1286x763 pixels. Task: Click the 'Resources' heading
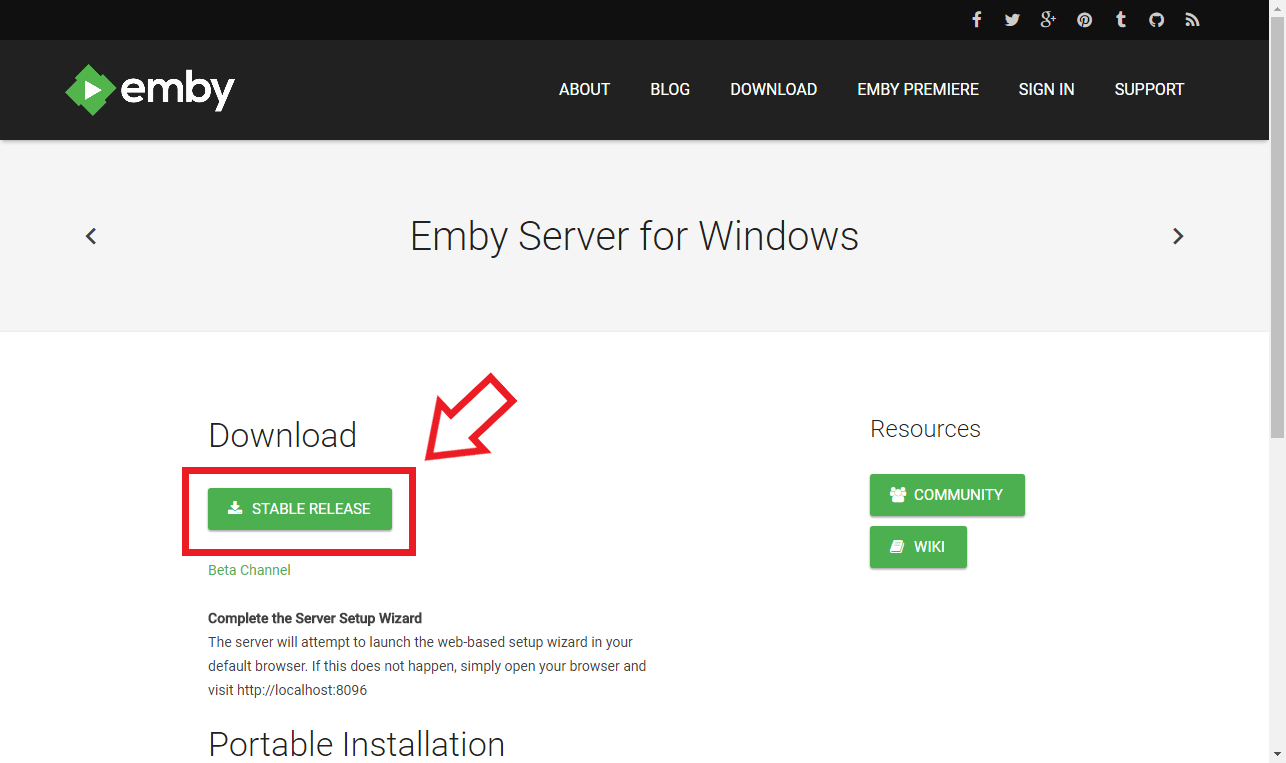(925, 429)
